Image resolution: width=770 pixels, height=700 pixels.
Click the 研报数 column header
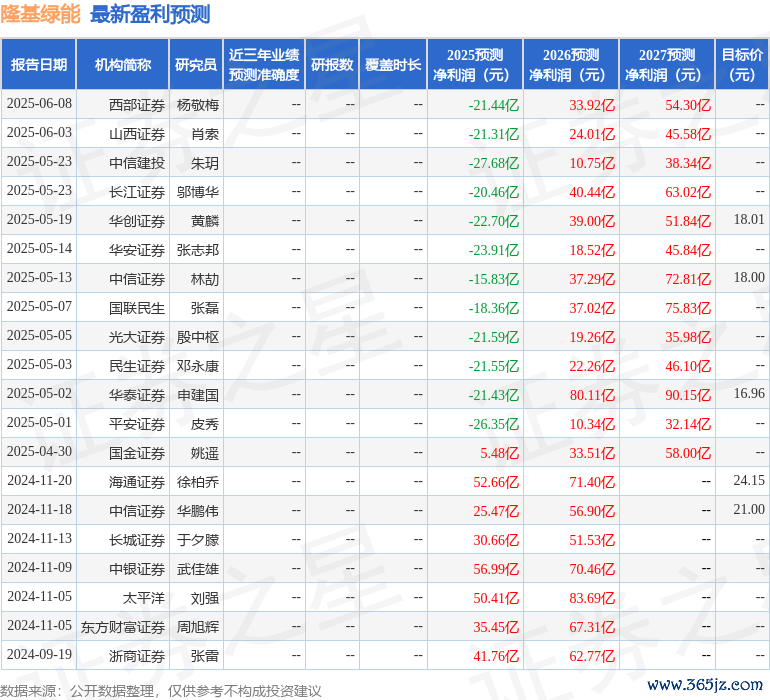[332, 65]
